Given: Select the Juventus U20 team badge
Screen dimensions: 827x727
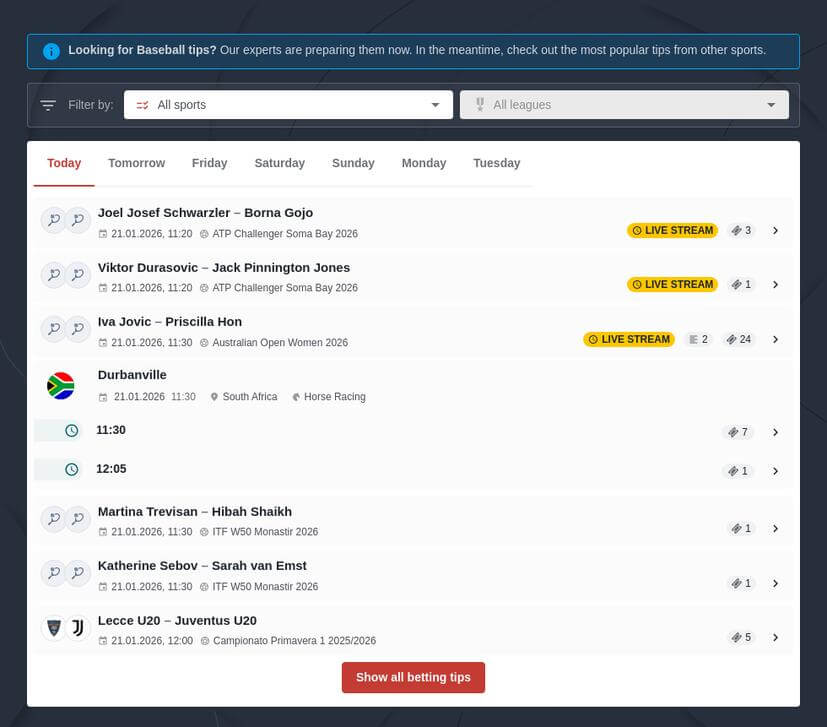Looking at the screenshot, I should [78, 627].
